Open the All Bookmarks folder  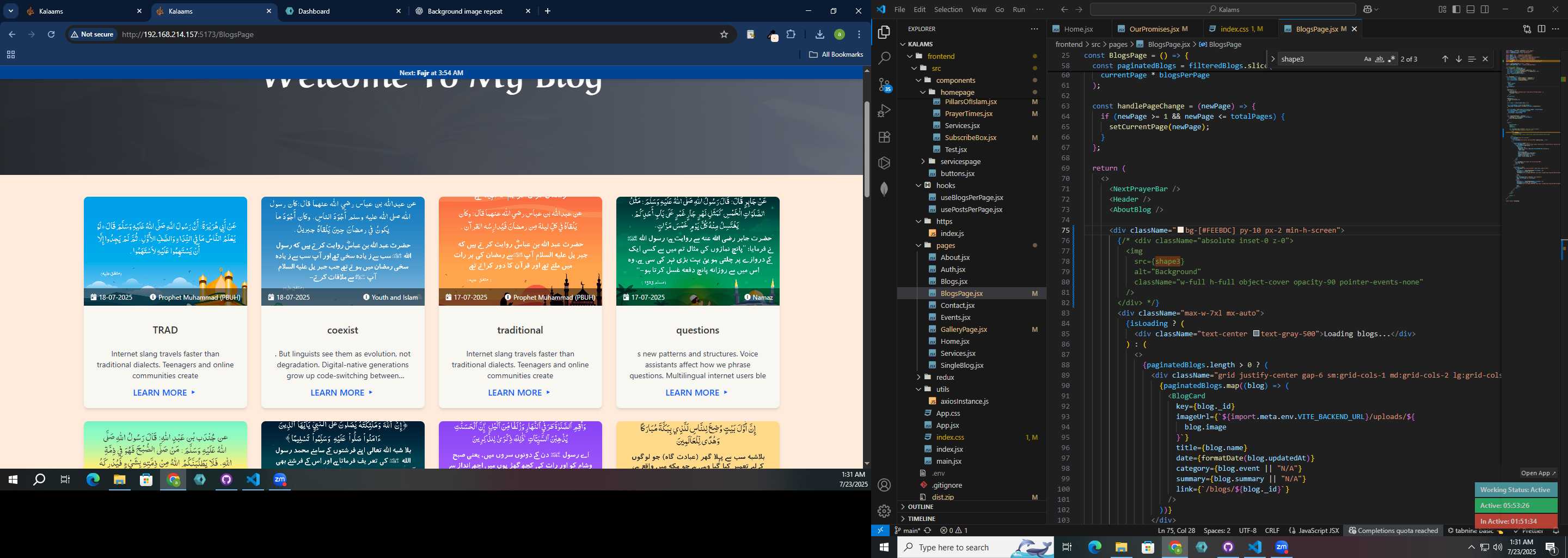tap(836, 54)
